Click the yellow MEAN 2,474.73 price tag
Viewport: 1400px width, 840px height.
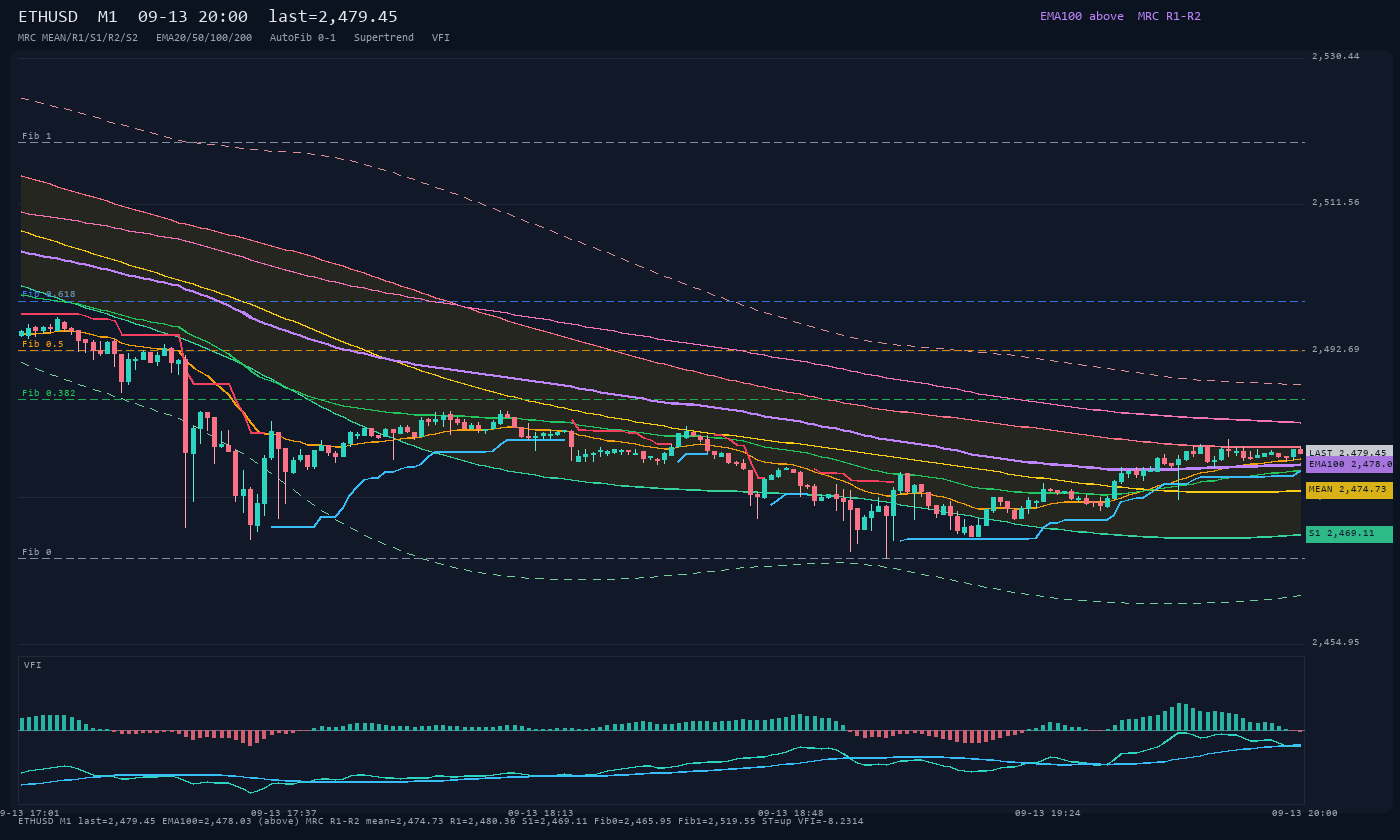[1349, 490]
